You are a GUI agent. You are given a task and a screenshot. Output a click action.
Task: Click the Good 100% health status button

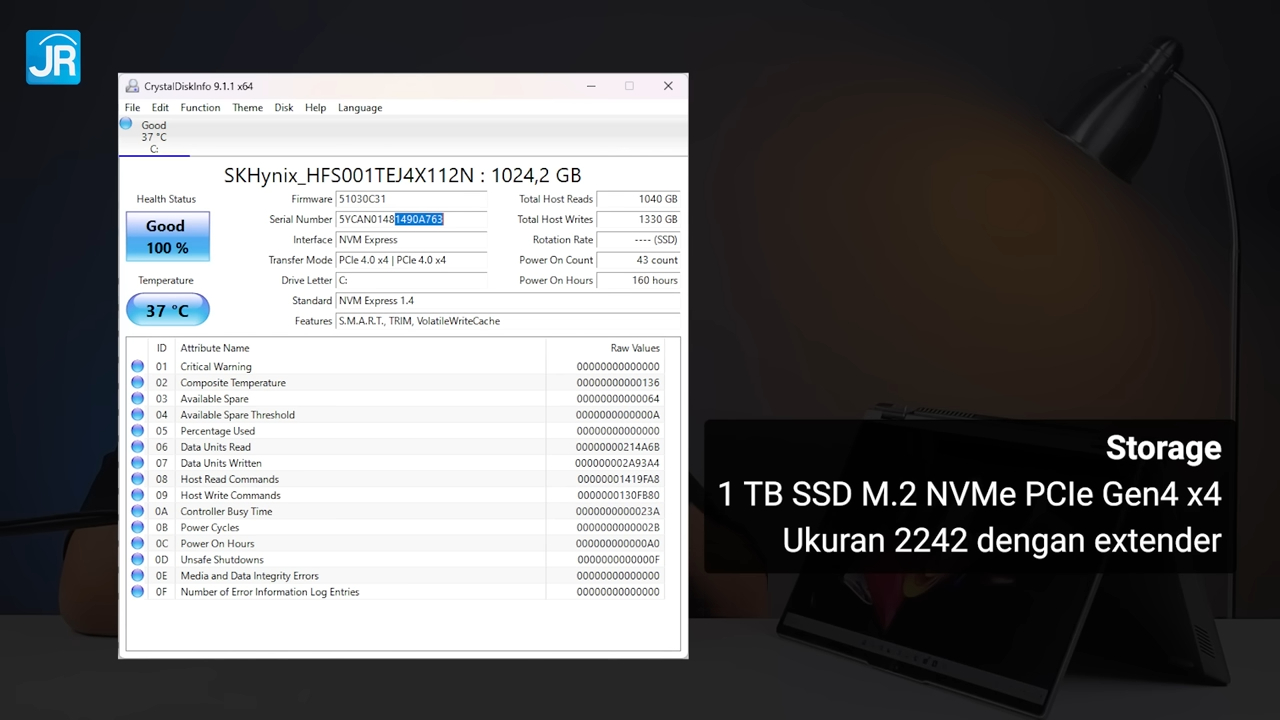tap(166, 236)
